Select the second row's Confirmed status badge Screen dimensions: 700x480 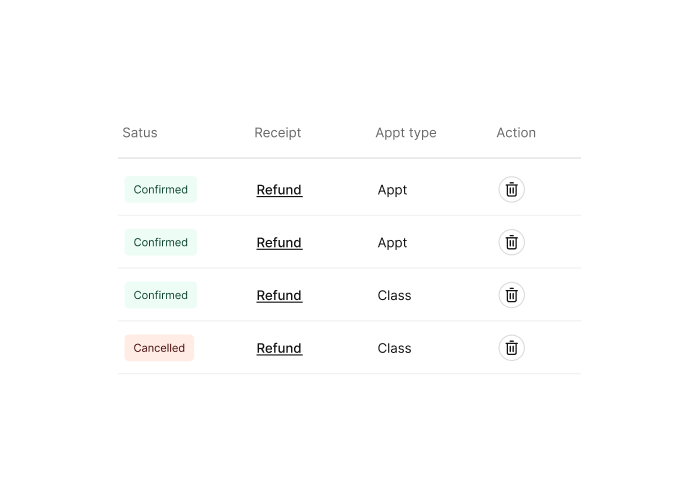tap(161, 243)
